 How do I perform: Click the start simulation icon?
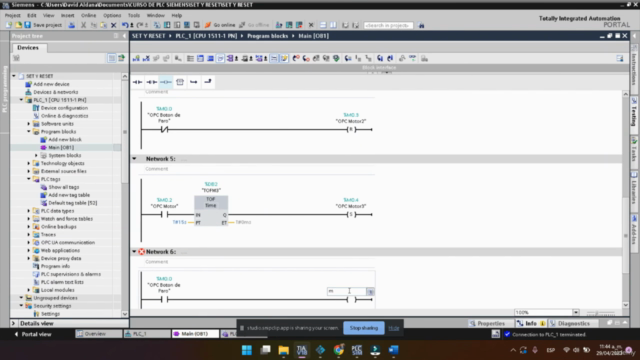tap(187, 25)
